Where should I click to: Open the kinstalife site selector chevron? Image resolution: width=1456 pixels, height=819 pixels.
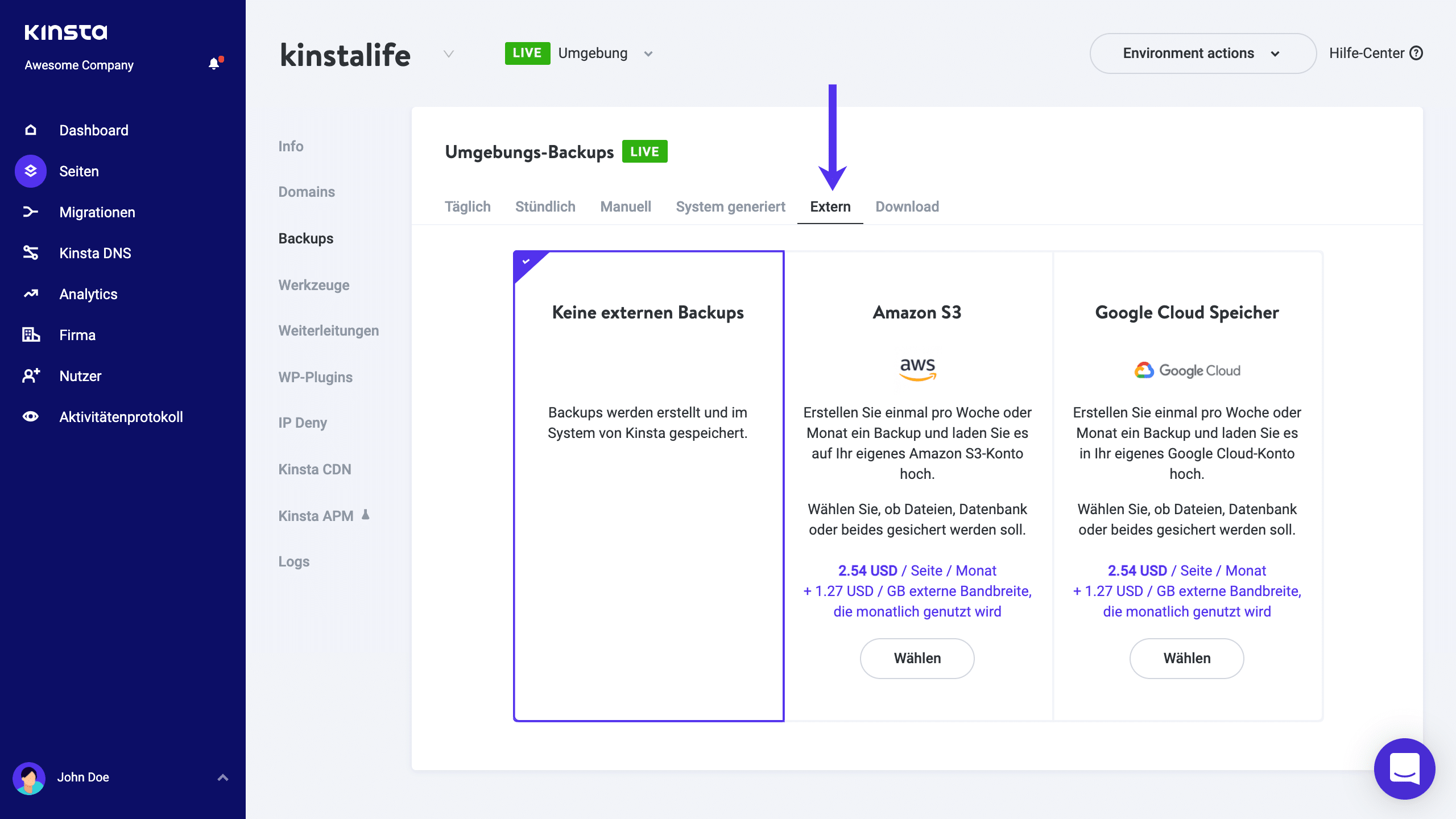(448, 55)
